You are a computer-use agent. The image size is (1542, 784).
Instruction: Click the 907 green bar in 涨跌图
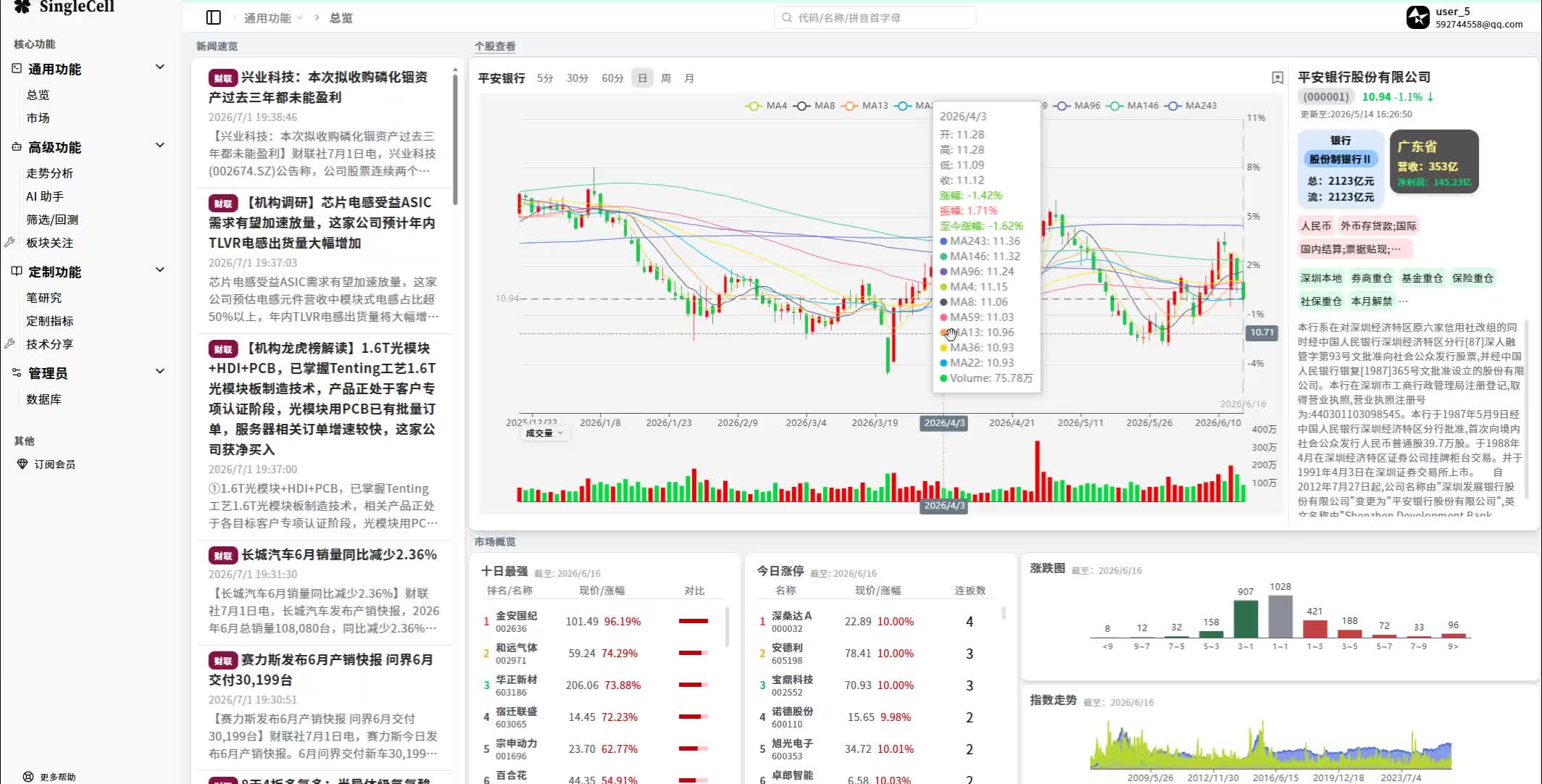(x=1246, y=619)
